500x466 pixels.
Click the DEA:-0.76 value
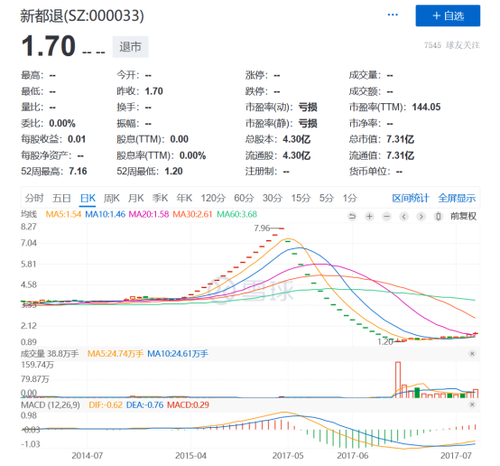click(x=145, y=405)
